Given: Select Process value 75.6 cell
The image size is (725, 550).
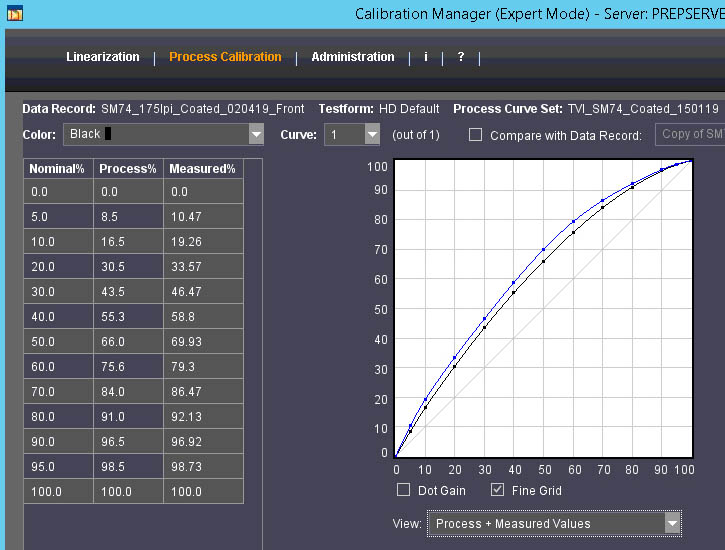Looking at the screenshot, I should (128, 366).
